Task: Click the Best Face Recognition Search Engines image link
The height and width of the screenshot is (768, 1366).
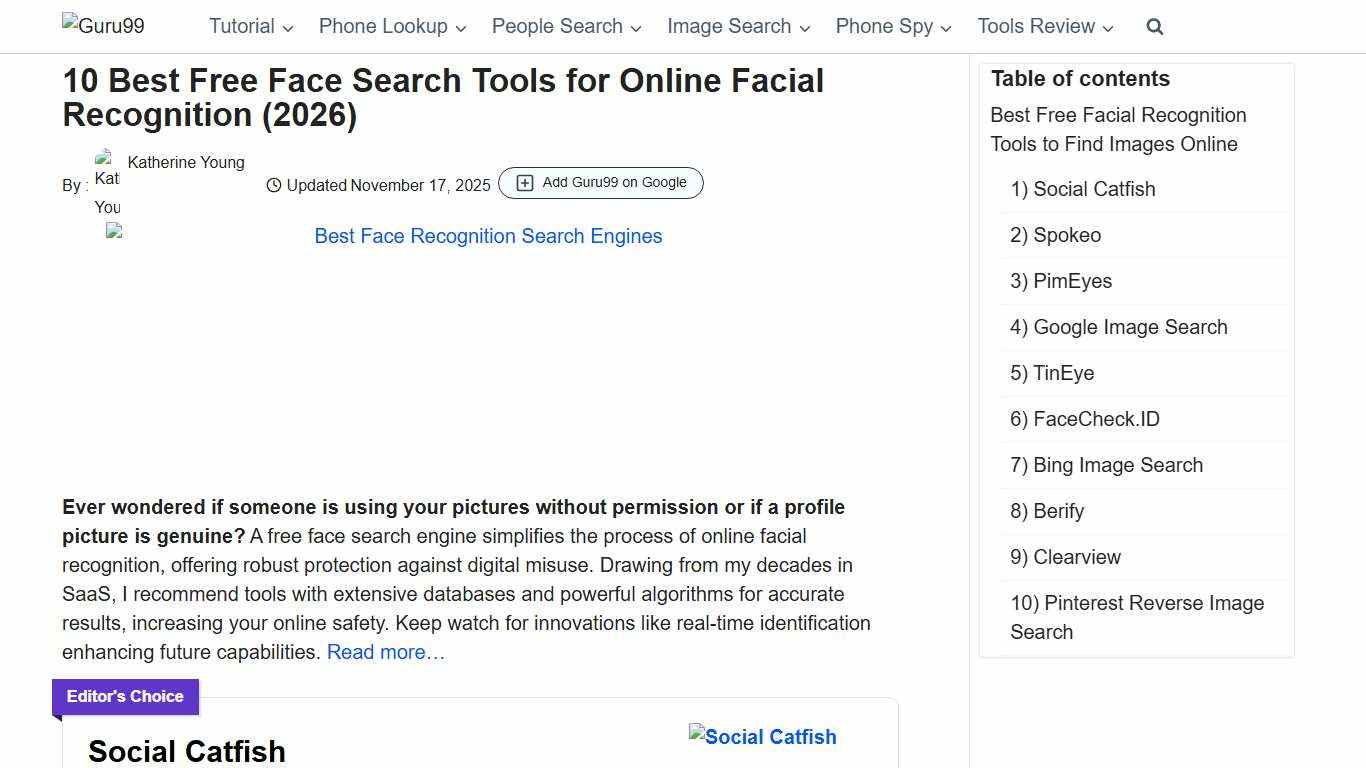Action: click(487, 236)
